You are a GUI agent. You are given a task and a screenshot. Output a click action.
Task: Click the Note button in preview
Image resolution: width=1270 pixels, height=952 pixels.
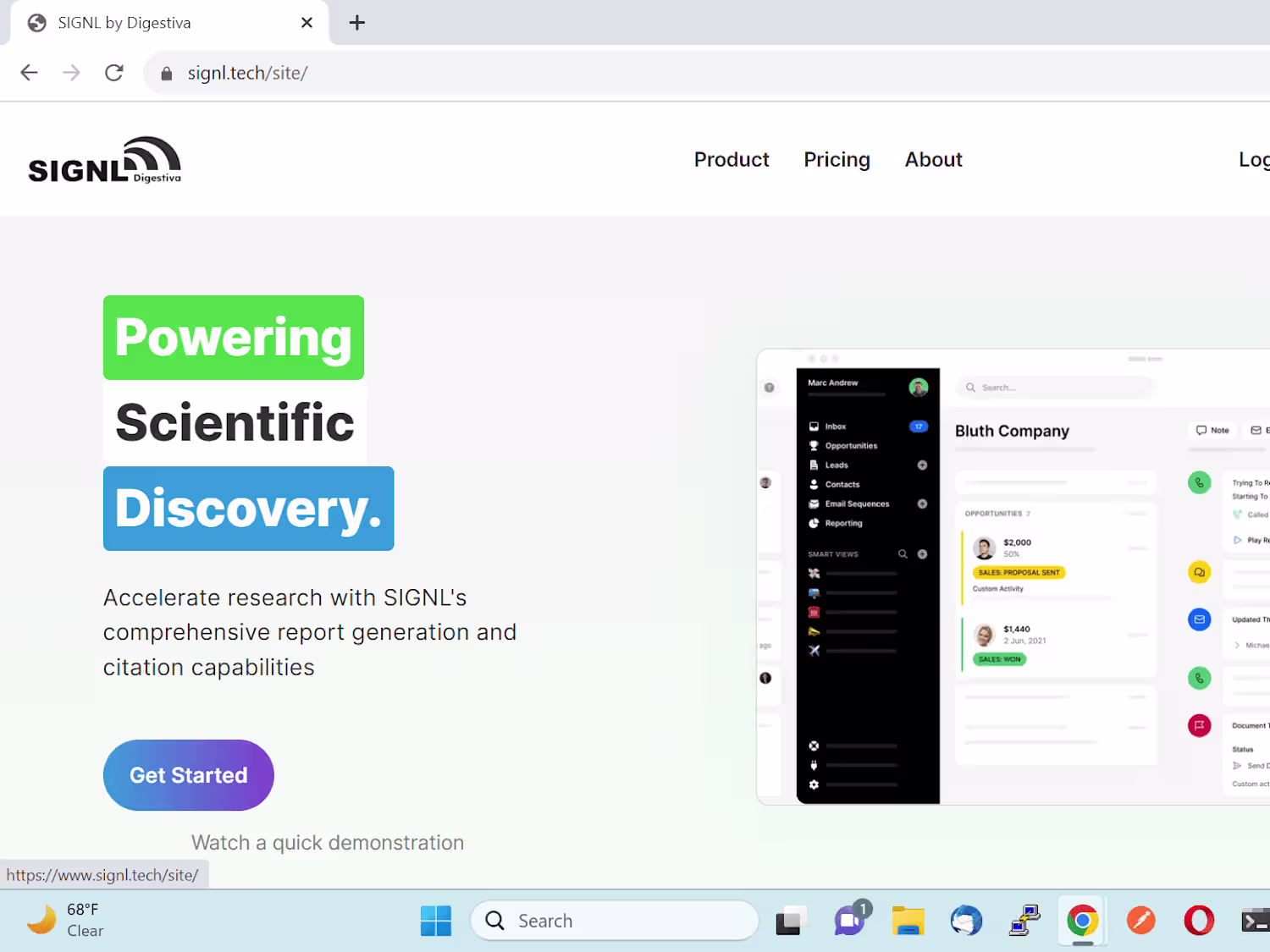click(1212, 430)
